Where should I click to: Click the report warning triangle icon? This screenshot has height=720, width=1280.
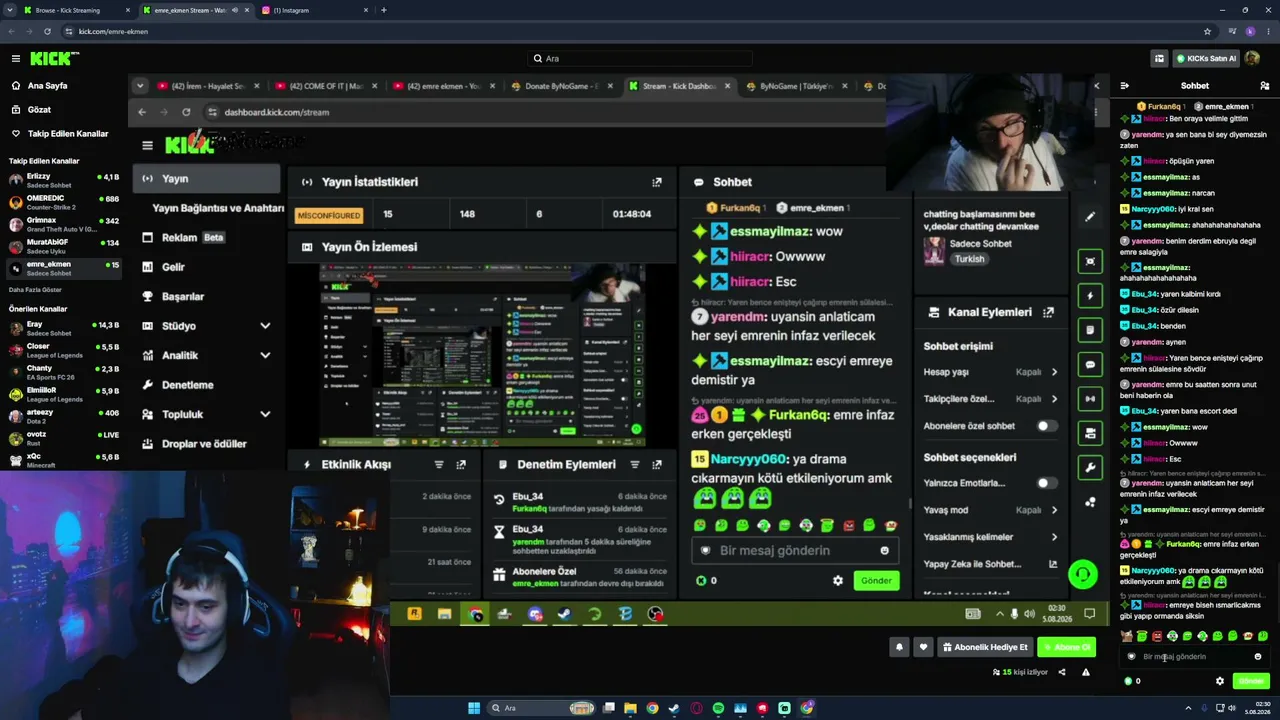1086,672
